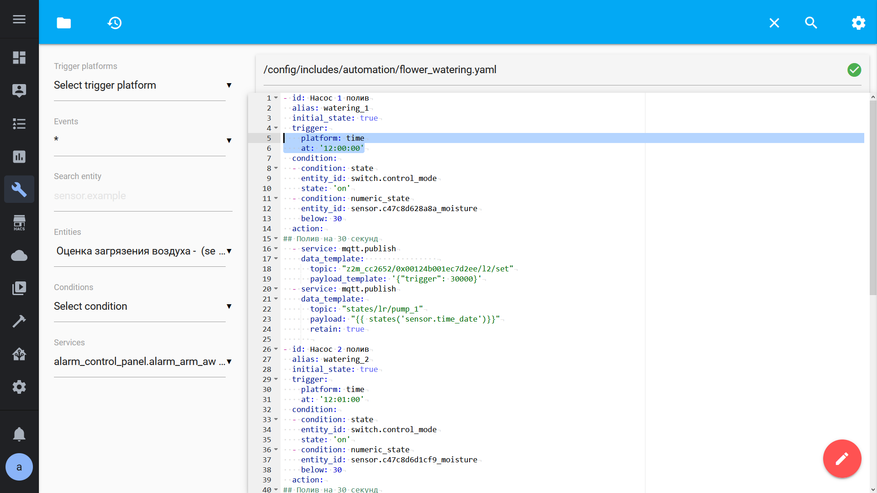This screenshot has width=877, height=493.
Task: Open editor settings gear in top bar
Action: [858, 23]
